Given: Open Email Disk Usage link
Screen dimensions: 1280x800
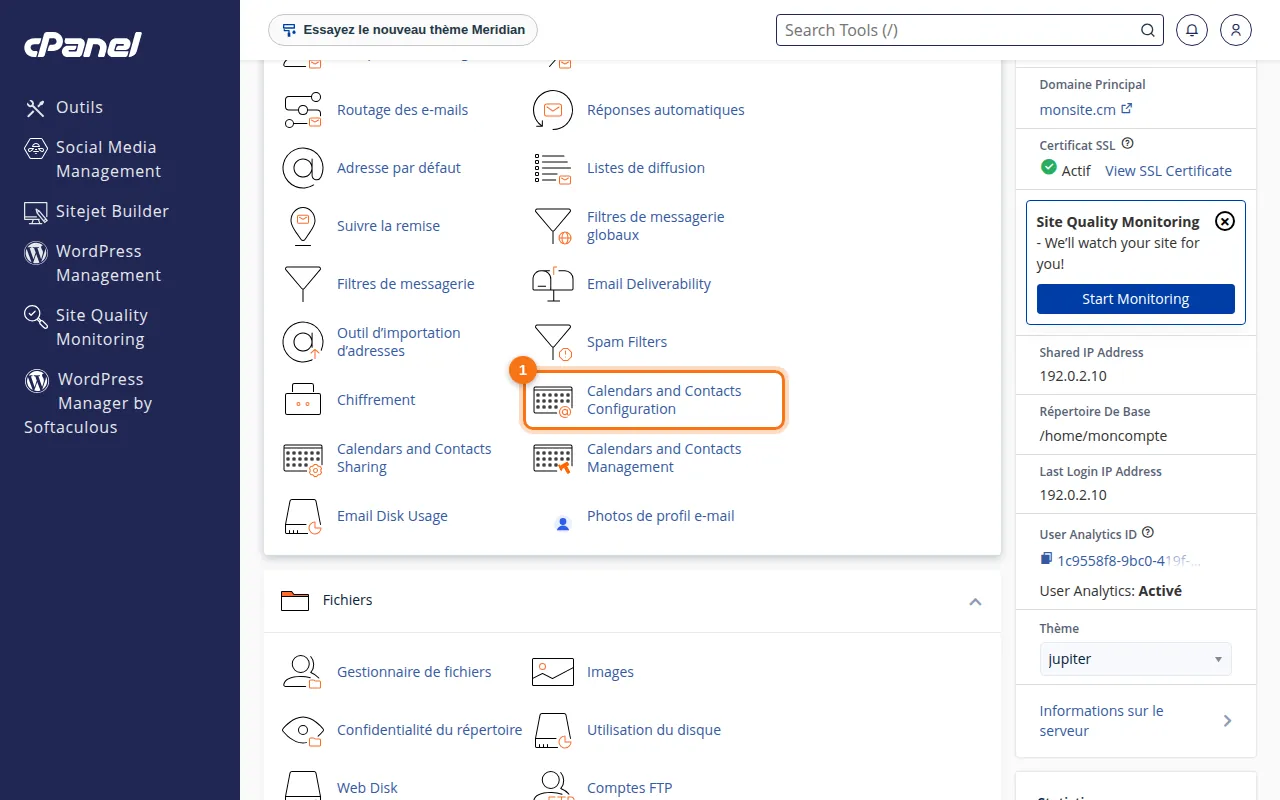Looking at the screenshot, I should coord(392,516).
